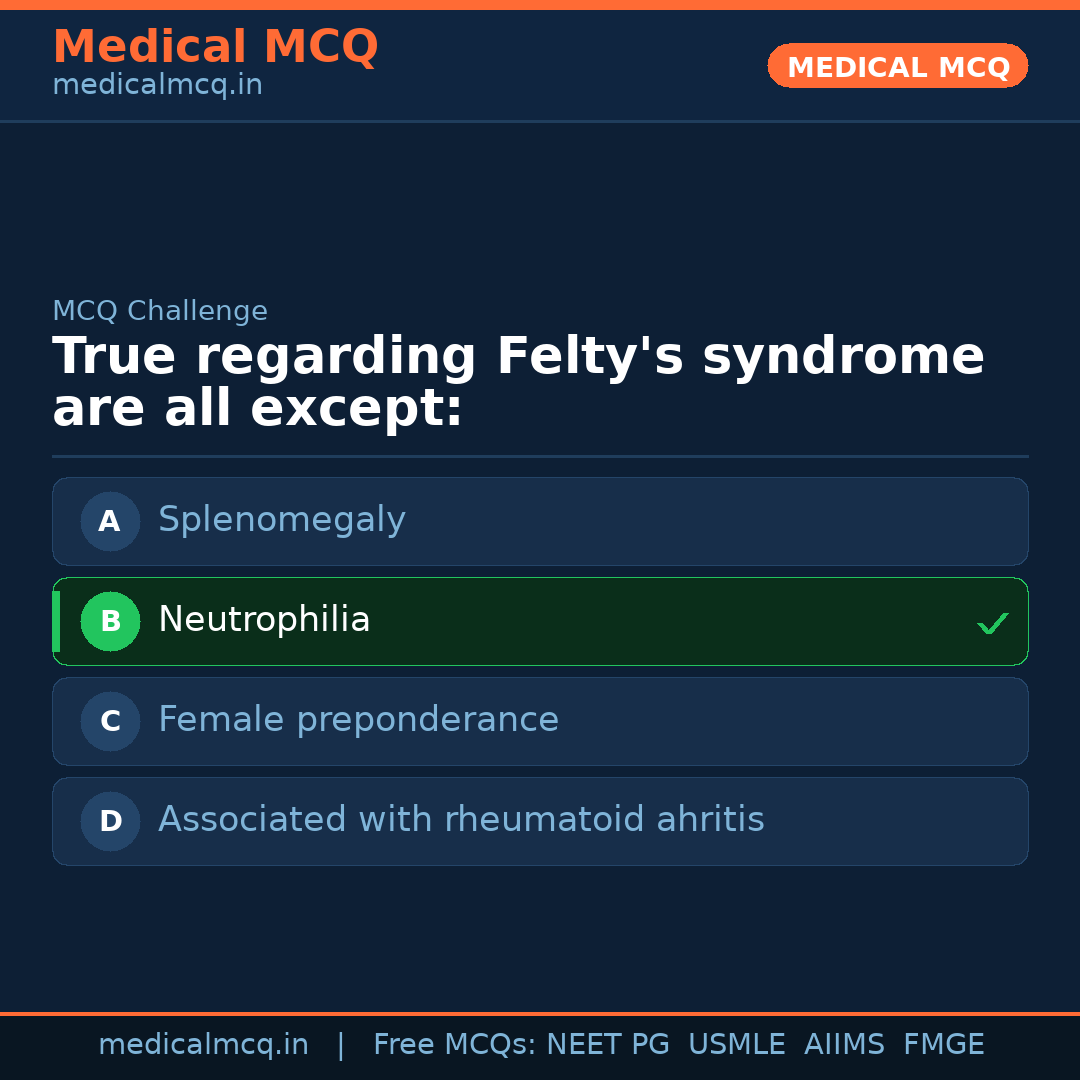Image resolution: width=1080 pixels, height=1080 pixels.
Task: Click USMLE in the footer
Action: (736, 1045)
